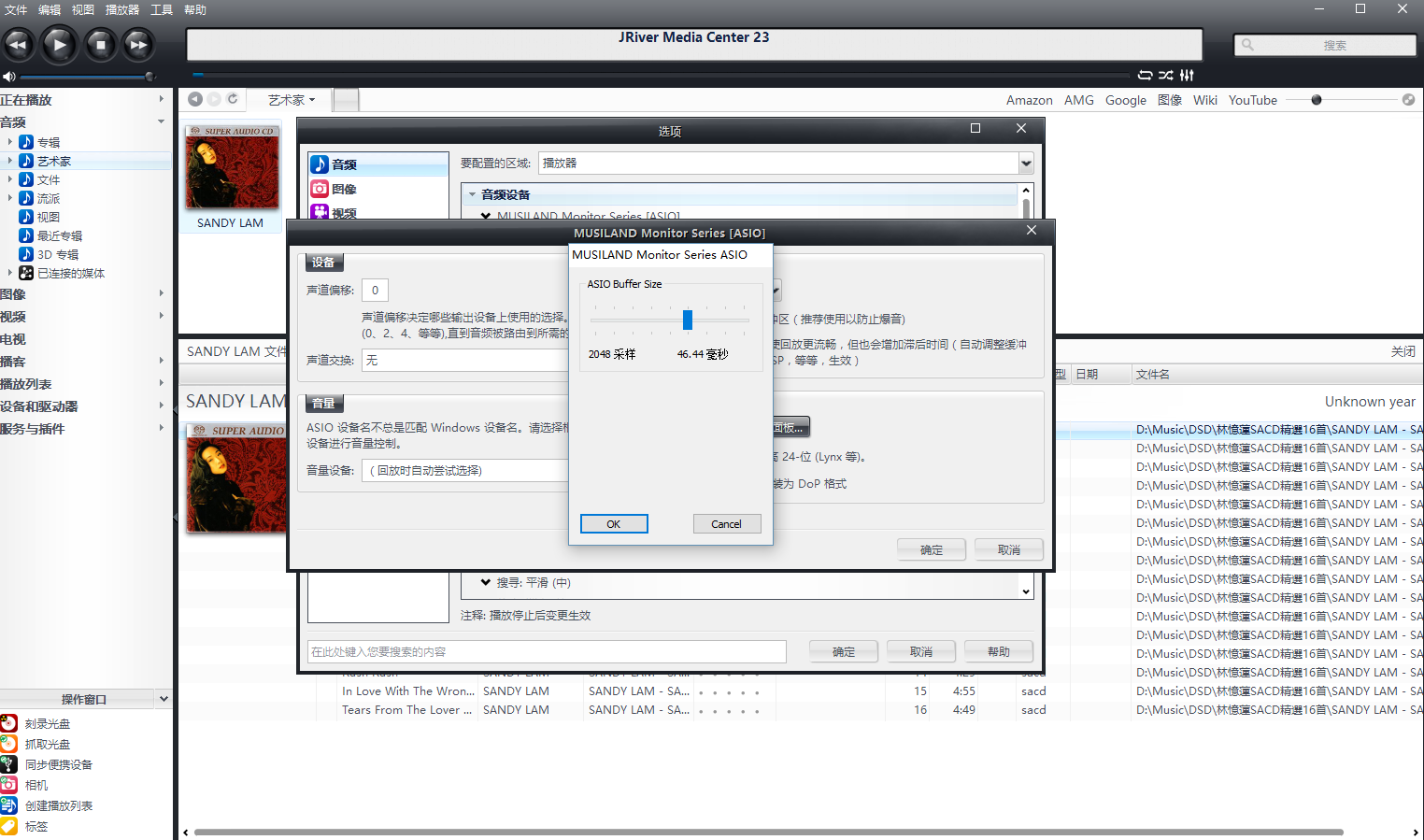Image resolution: width=1424 pixels, height=840 pixels.
Task: Open the DSP studio equalizer icon
Action: [1187, 75]
